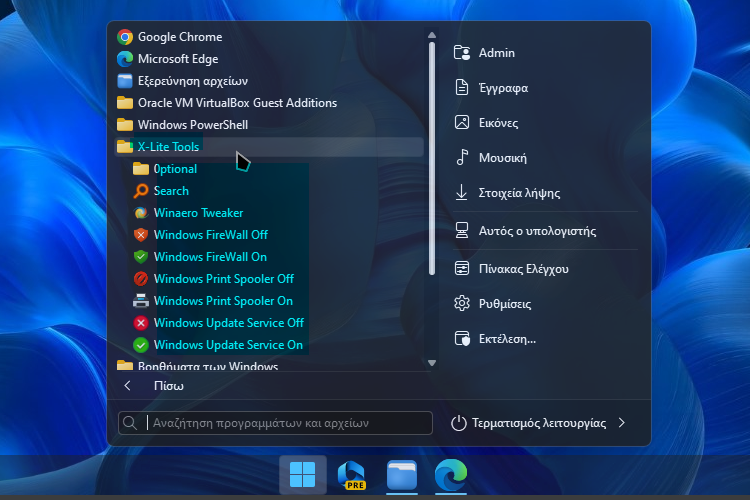Open Winaero Tweaker icon
Viewport: 750px width, 500px height.
[141, 213]
